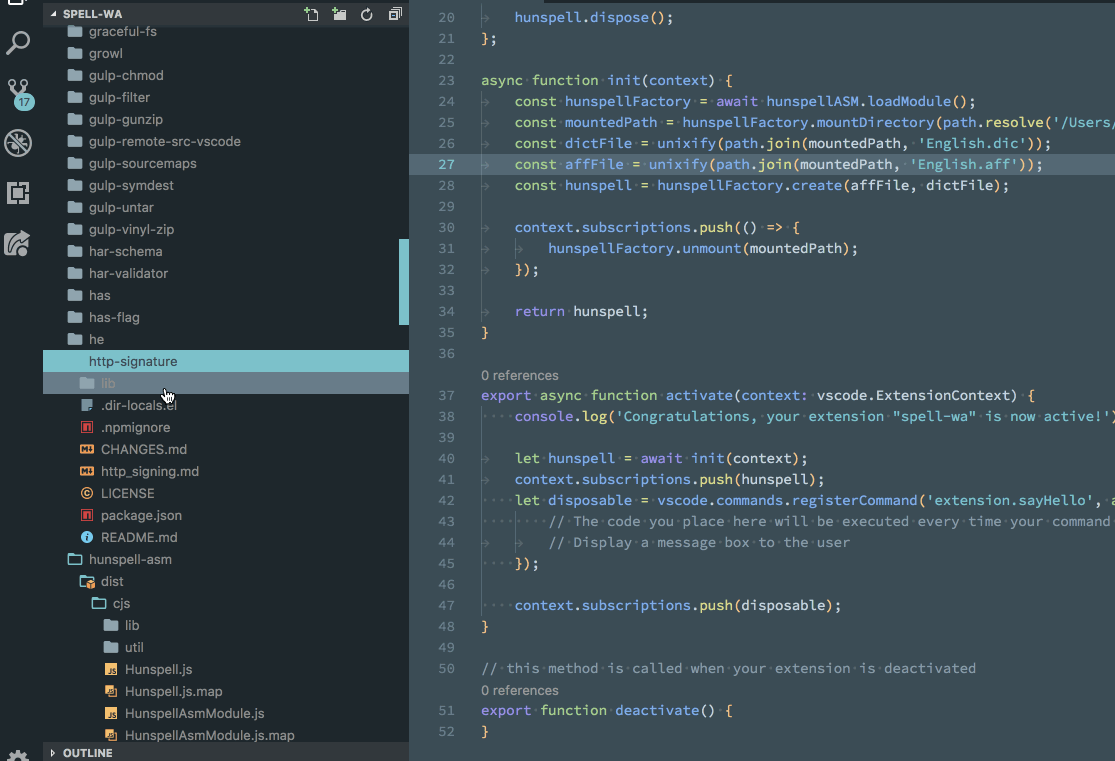Image resolution: width=1115 pixels, height=761 pixels.
Task: Refresh the file explorer
Action: (x=366, y=13)
